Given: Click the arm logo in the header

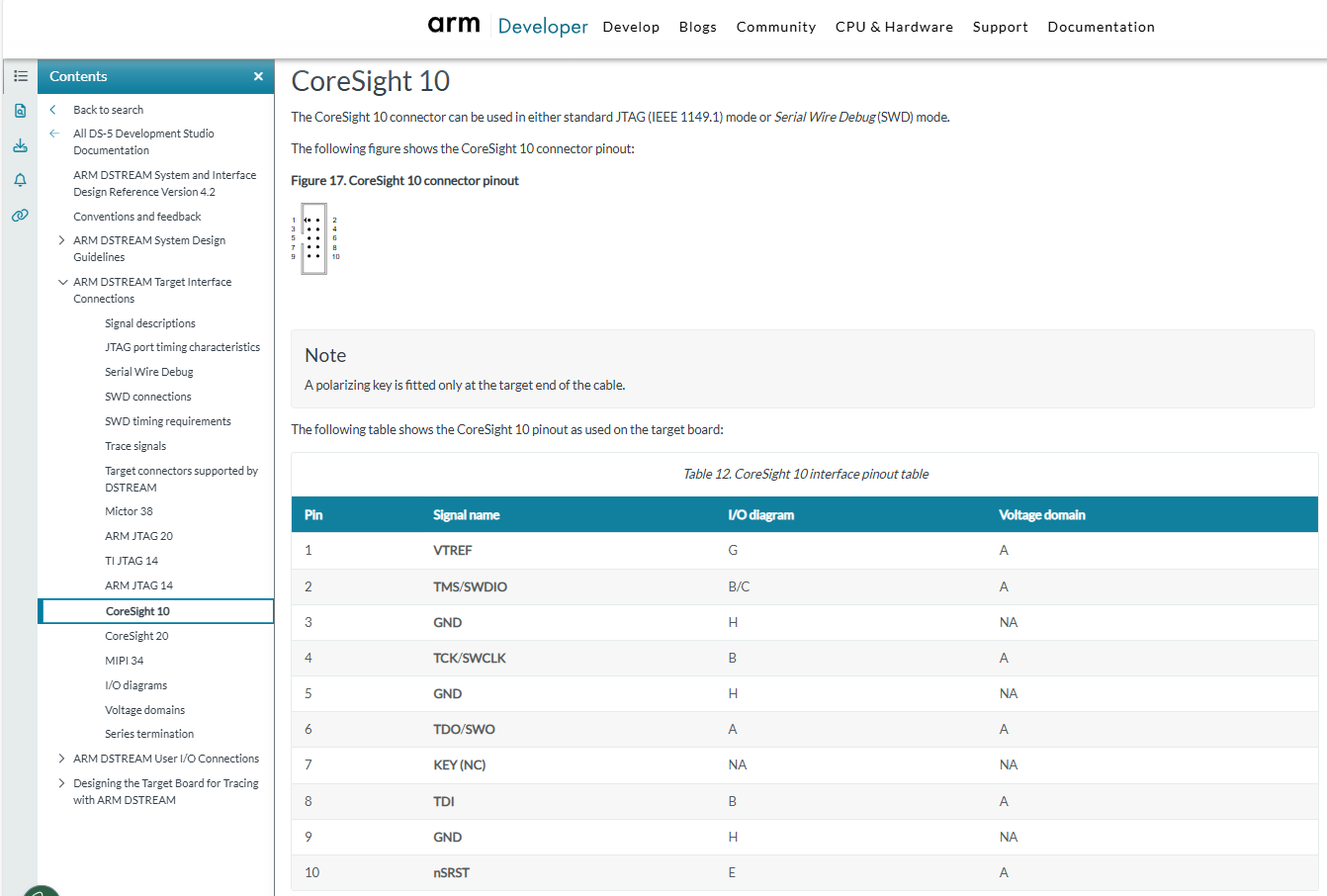Looking at the screenshot, I should click(454, 25).
